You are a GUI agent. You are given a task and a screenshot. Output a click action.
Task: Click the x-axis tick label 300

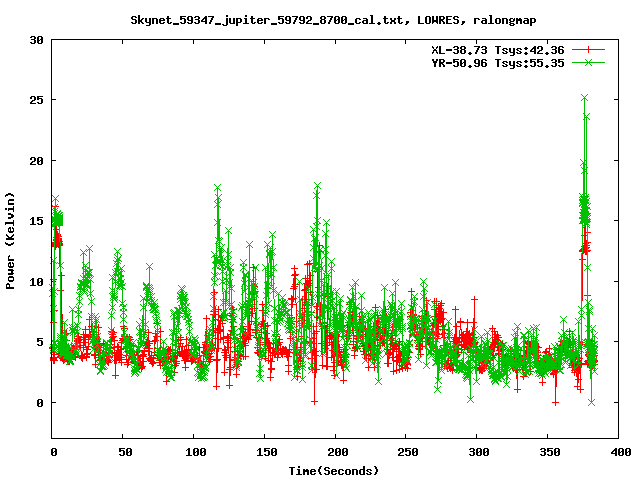(x=479, y=452)
